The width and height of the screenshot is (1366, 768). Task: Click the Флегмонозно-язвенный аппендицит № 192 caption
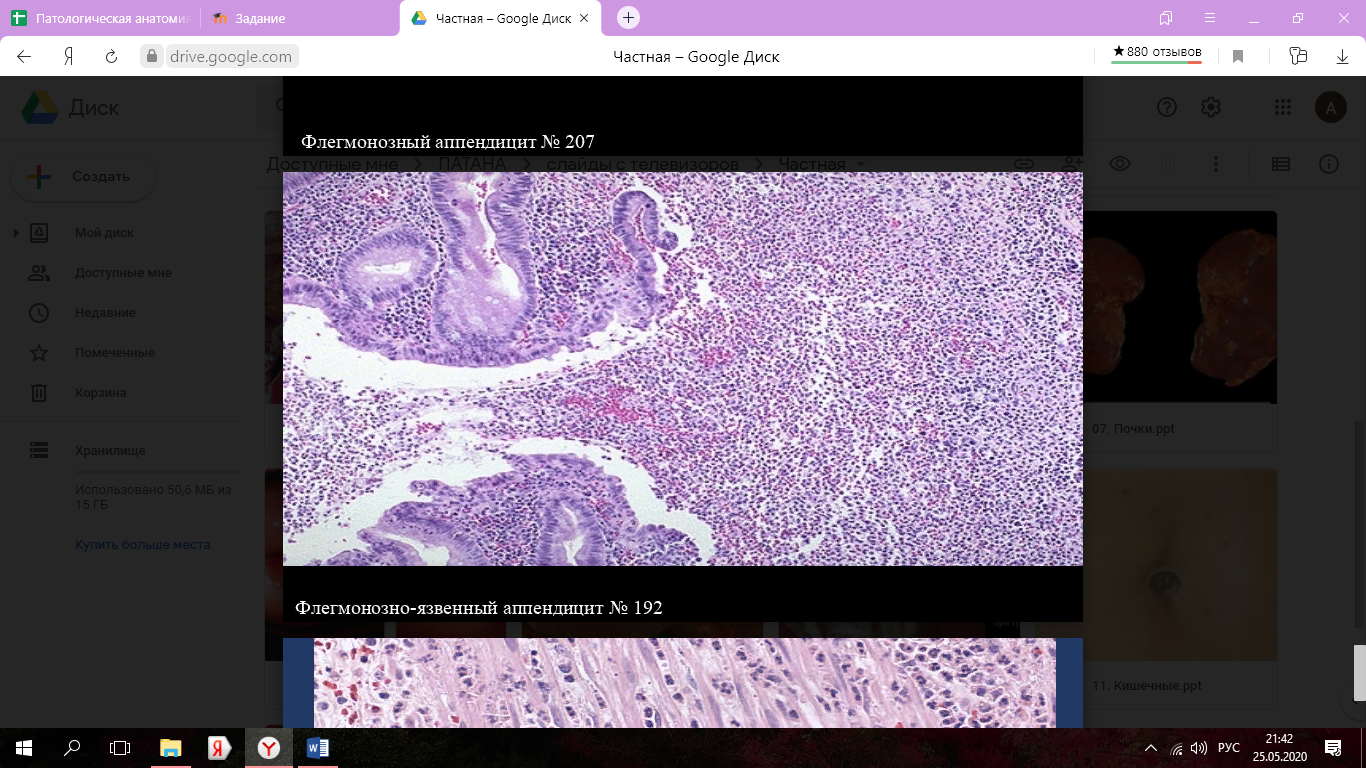pyautogui.click(x=479, y=608)
